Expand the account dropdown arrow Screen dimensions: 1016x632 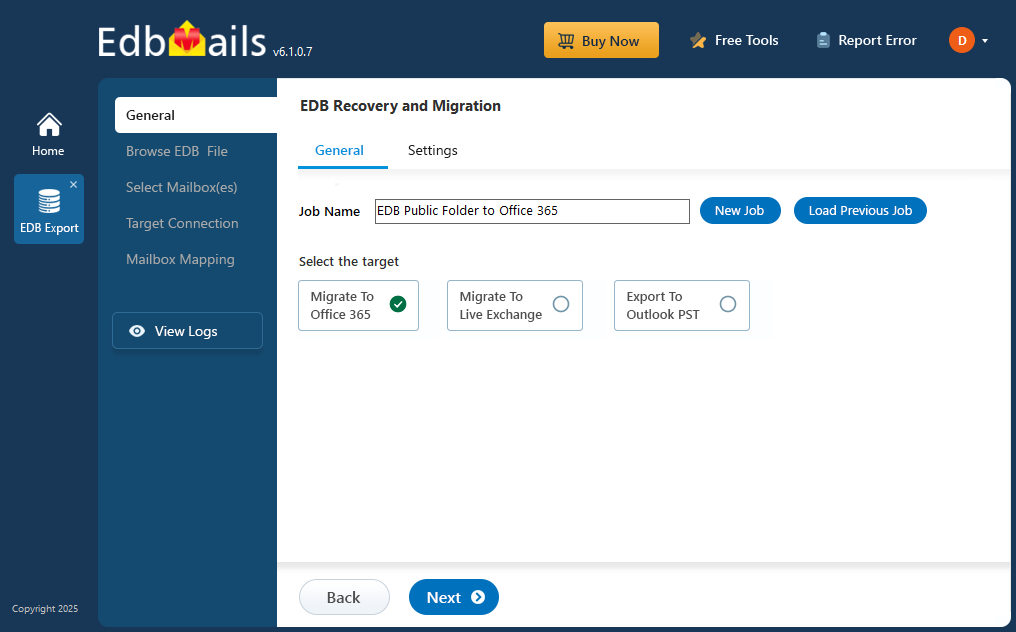click(985, 41)
